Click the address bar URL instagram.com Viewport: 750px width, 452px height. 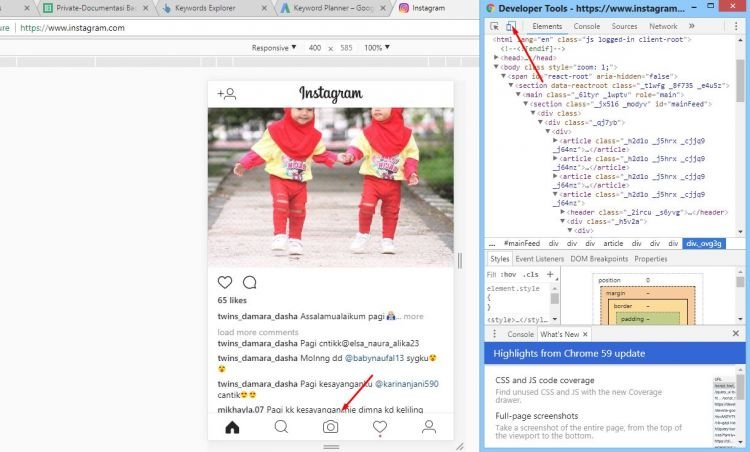[x=72, y=28]
